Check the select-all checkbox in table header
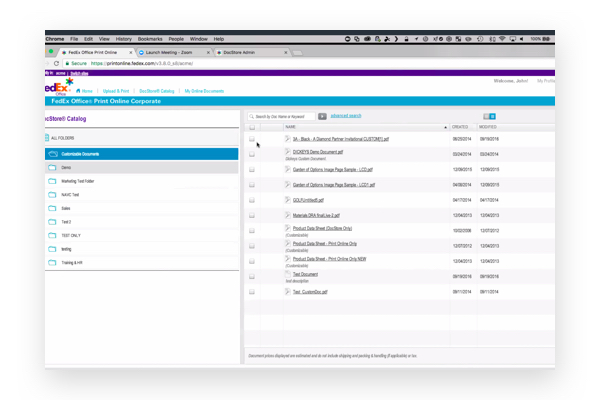The width and height of the screenshot is (600, 400). point(252,128)
